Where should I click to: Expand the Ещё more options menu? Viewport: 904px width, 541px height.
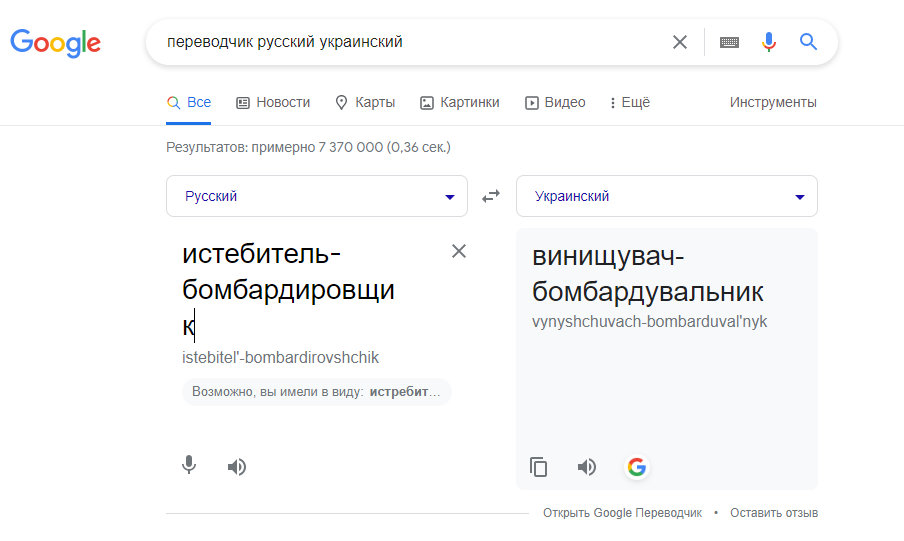(630, 103)
